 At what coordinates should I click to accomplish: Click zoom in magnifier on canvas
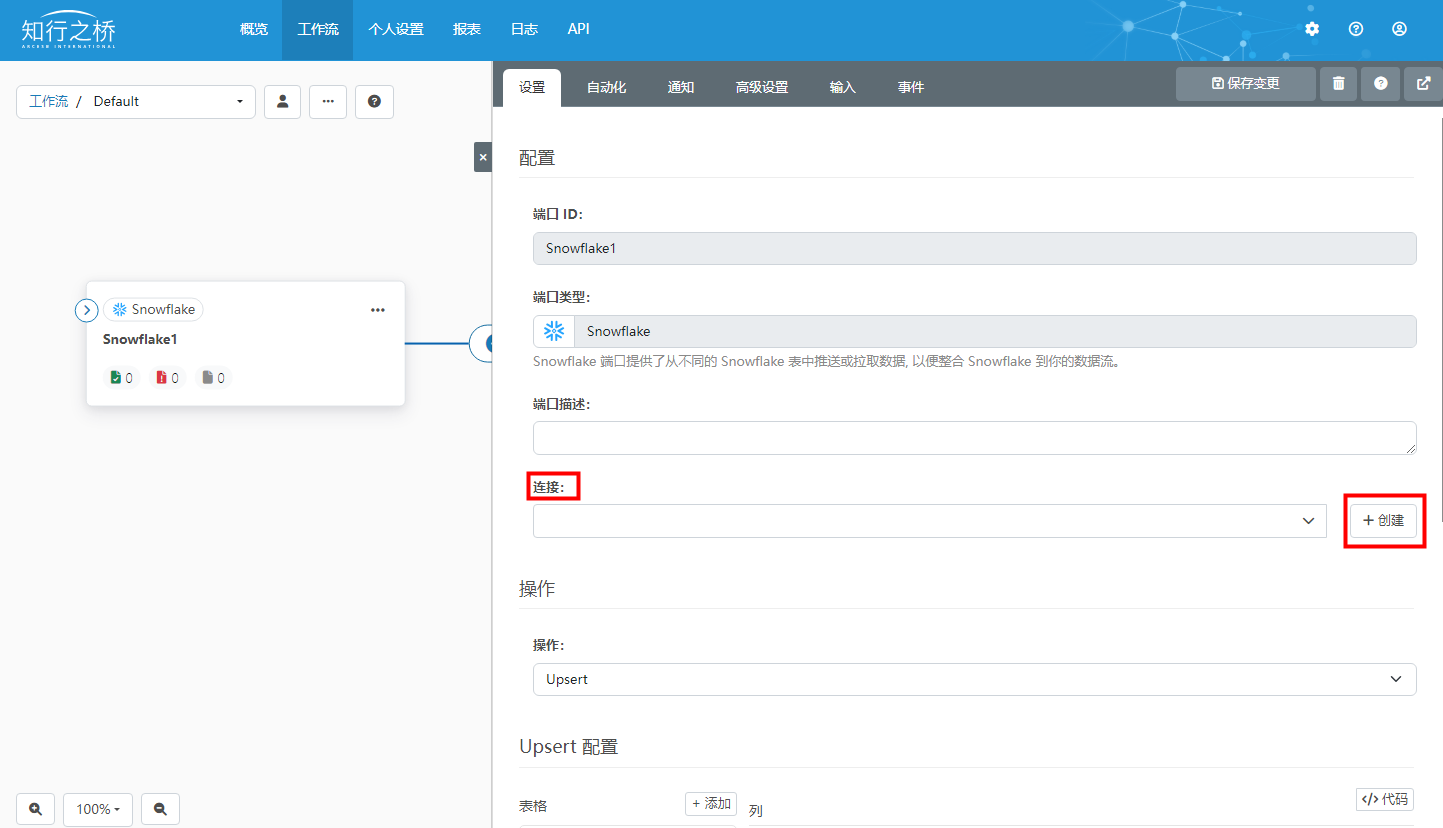click(36, 809)
